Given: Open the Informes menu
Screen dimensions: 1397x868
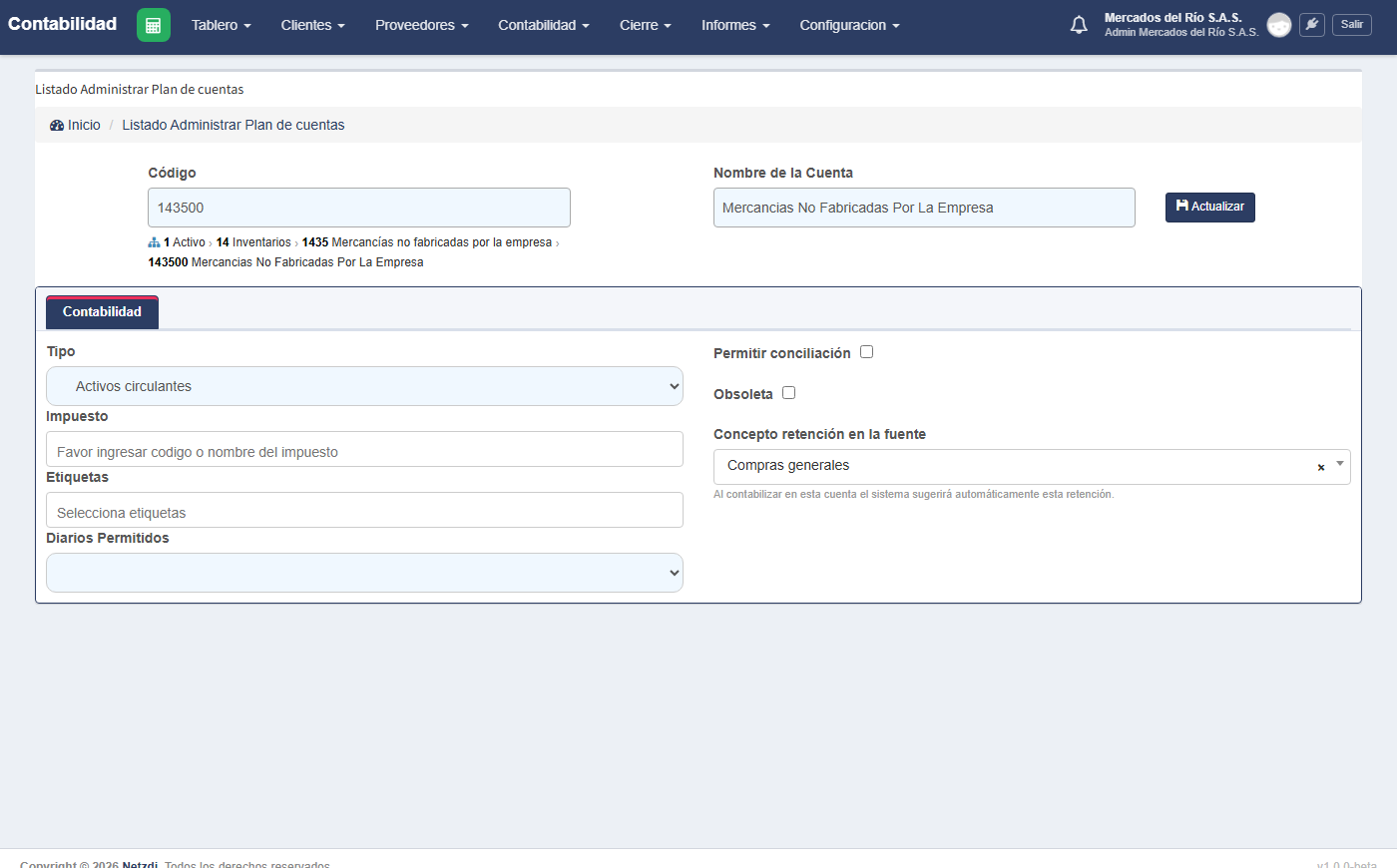Looking at the screenshot, I should (735, 25).
